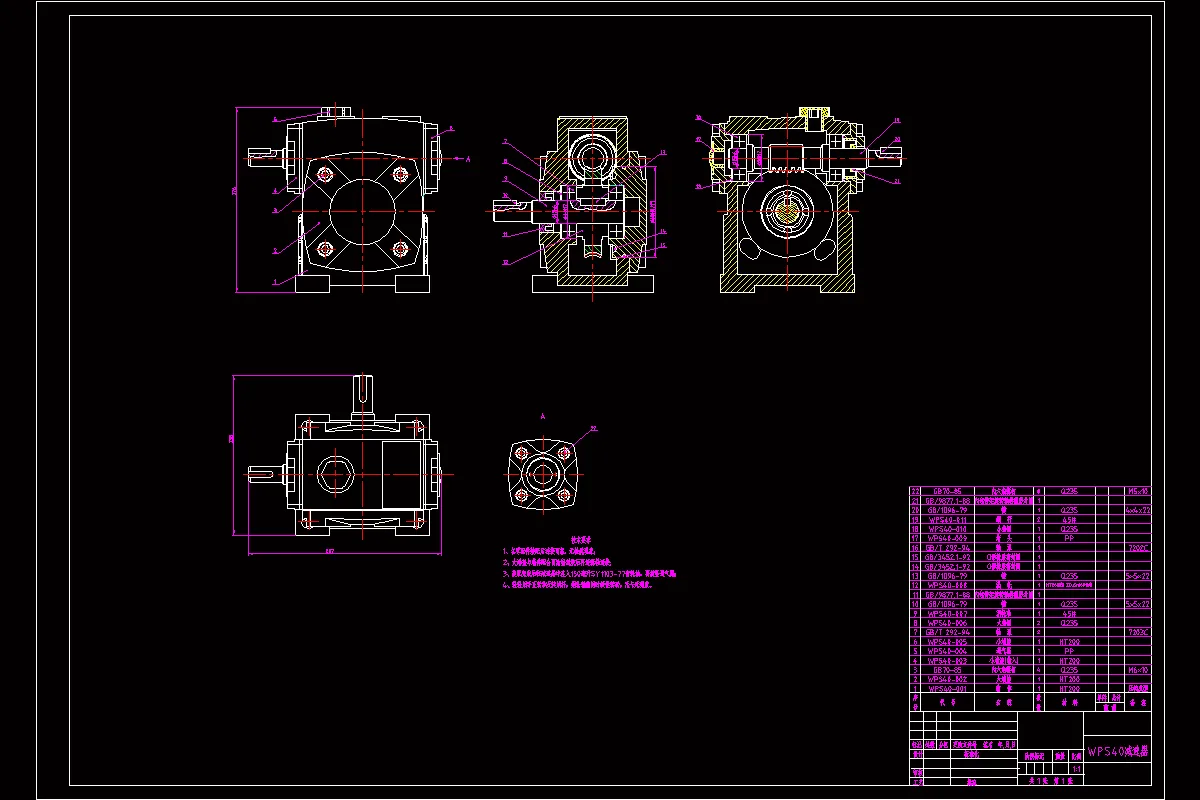Click GB70-85 in row 3
1200x800 pixels.
pos(948,670)
